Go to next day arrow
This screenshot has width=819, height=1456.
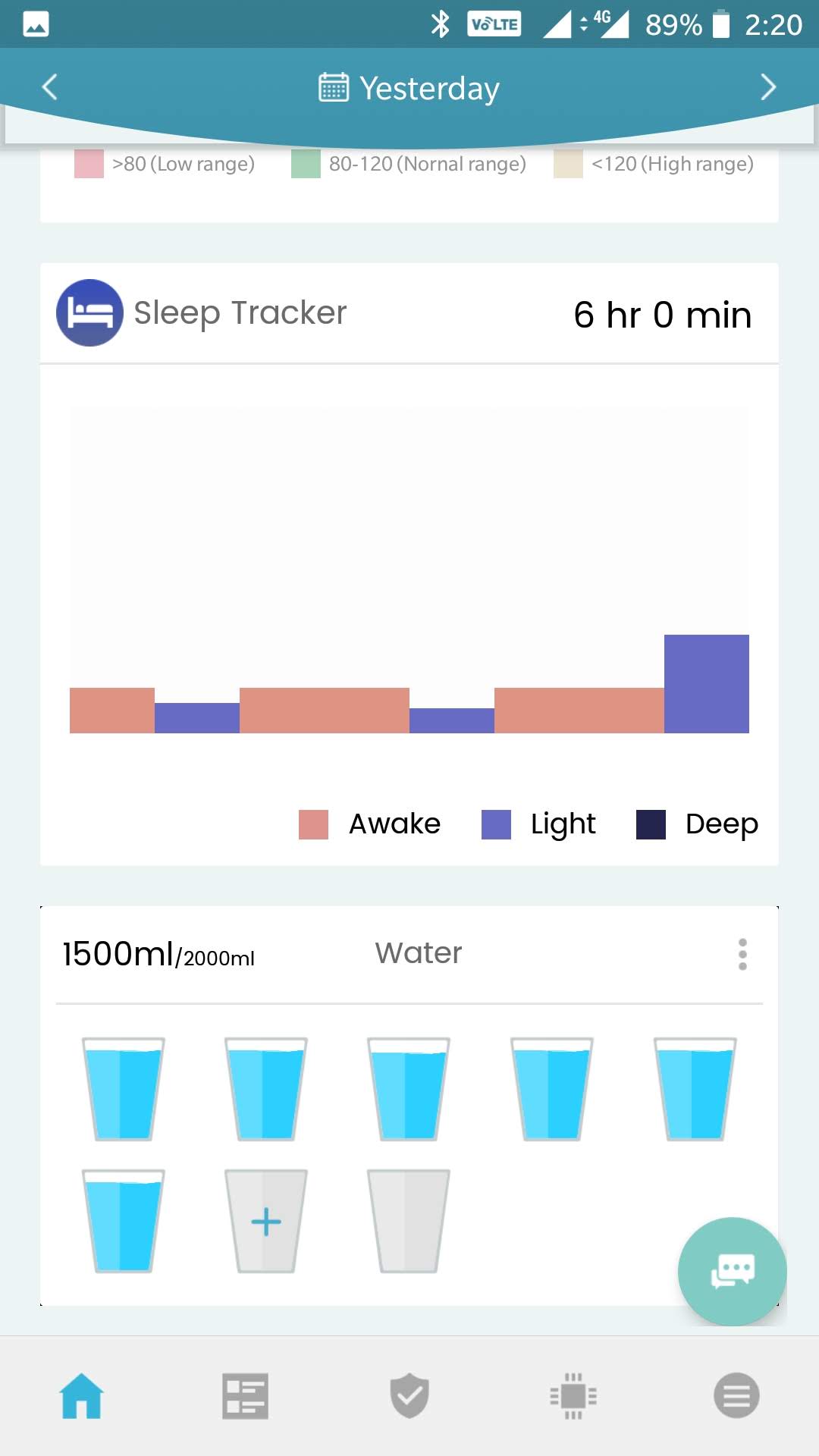767,87
